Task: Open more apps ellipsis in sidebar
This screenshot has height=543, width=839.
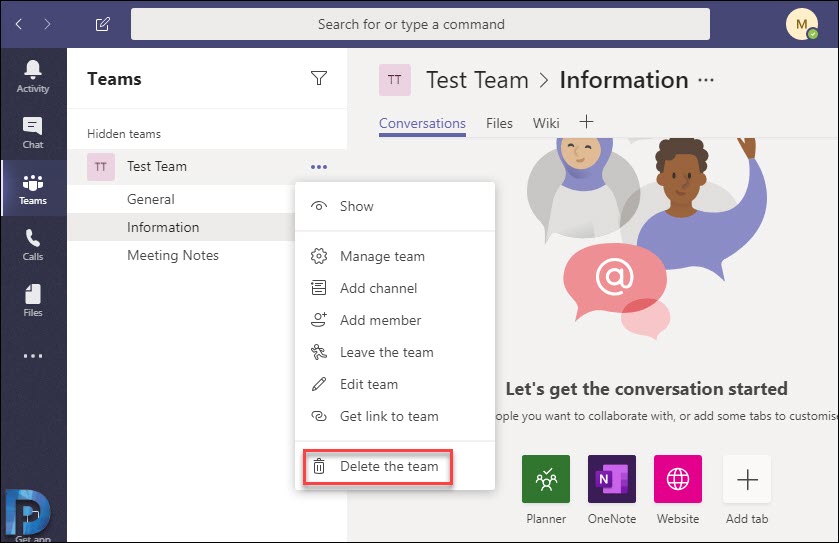Action: [33, 356]
